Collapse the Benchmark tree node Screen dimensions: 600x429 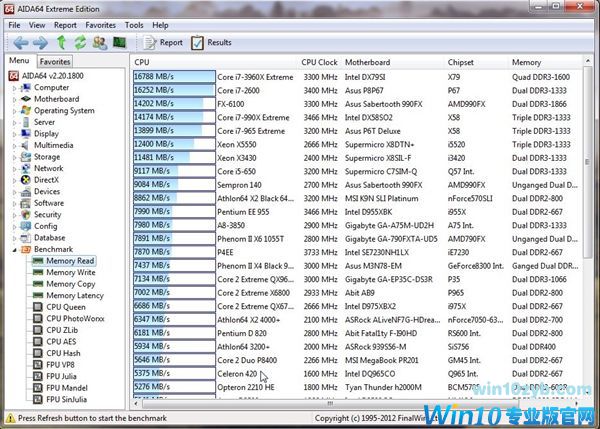point(15,249)
